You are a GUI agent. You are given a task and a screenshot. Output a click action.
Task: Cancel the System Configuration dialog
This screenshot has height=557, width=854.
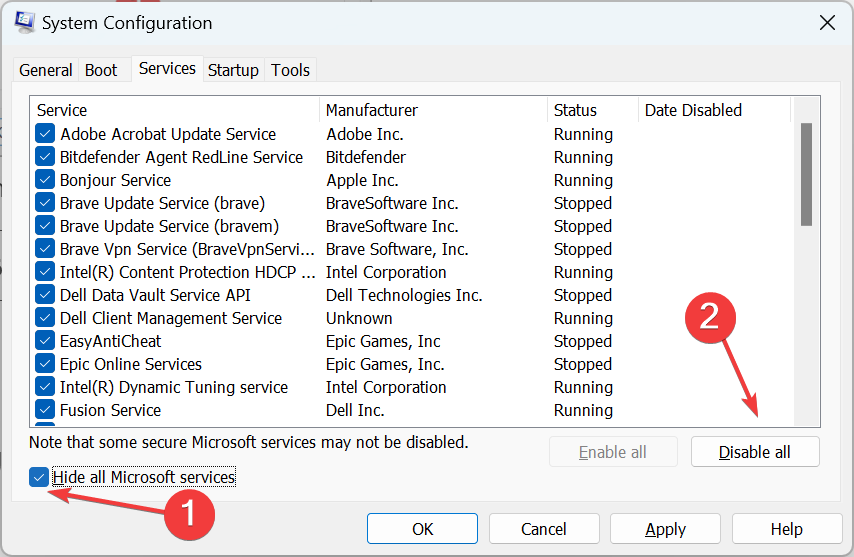coord(544,529)
